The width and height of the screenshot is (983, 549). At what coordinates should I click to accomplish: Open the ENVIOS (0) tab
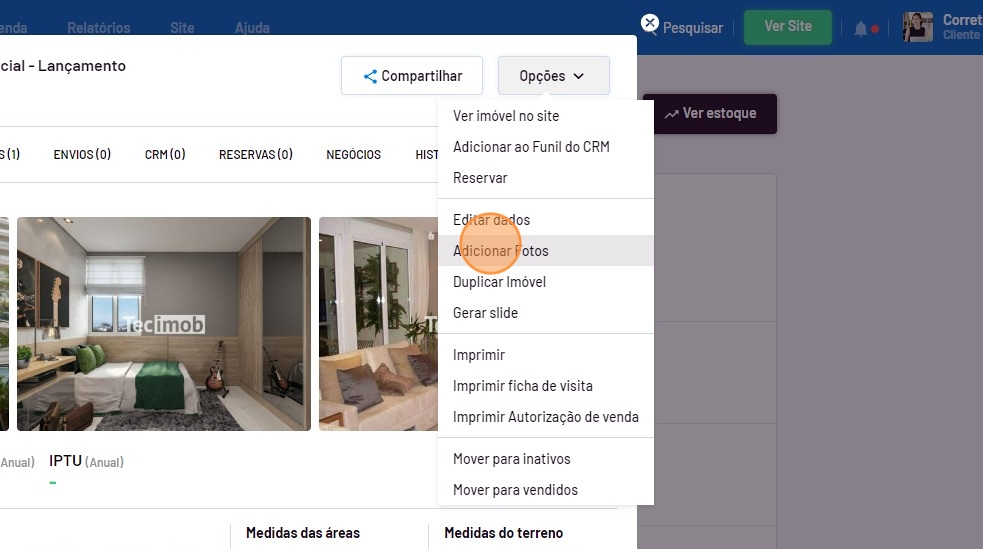coord(82,155)
